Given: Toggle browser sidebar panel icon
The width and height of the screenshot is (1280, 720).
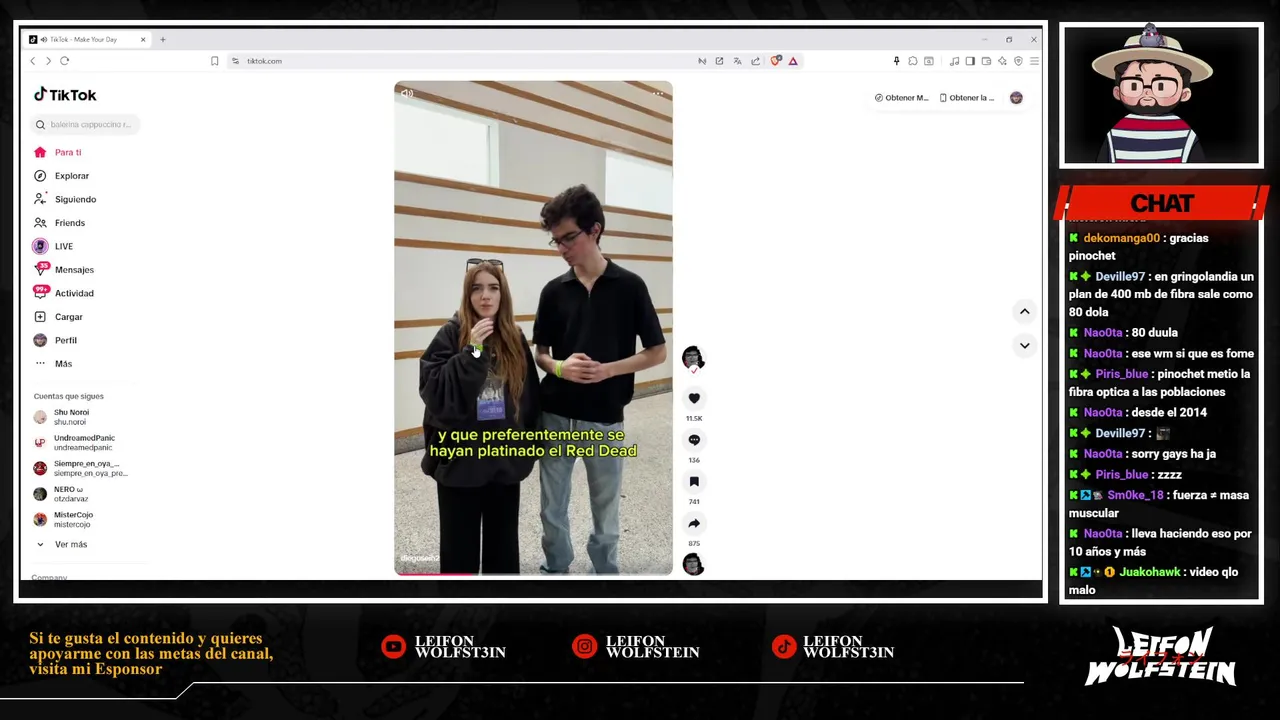Looking at the screenshot, I should tap(970, 61).
